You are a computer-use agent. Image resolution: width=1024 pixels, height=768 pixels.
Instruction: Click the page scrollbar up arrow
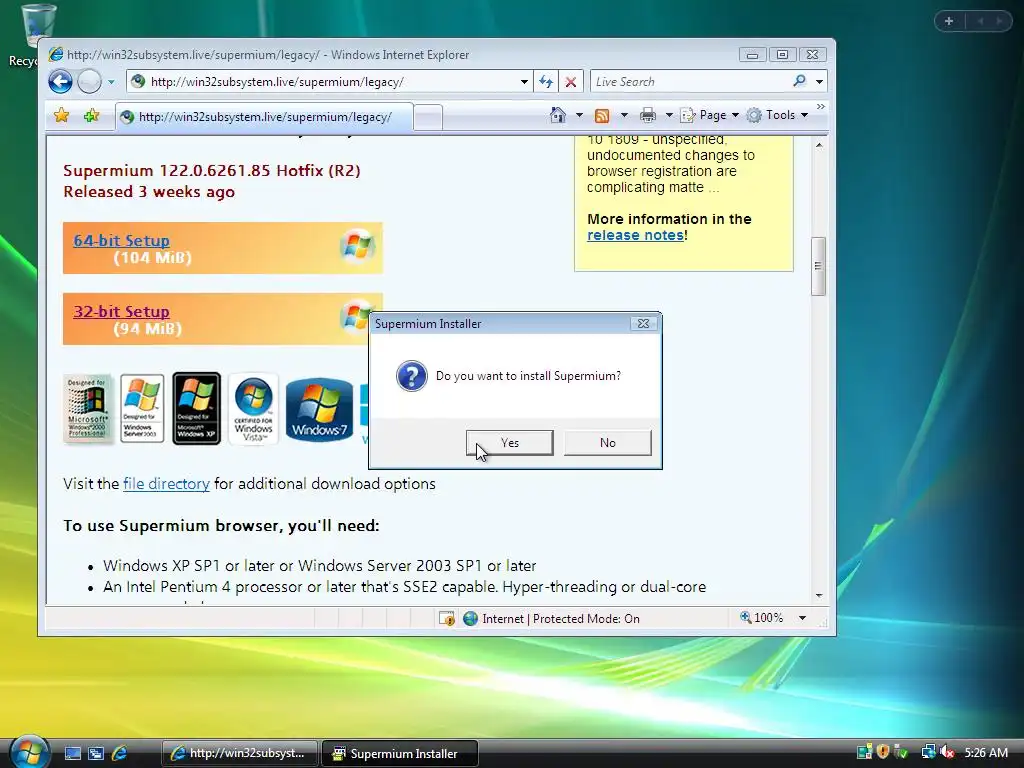[x=819, y=145]
